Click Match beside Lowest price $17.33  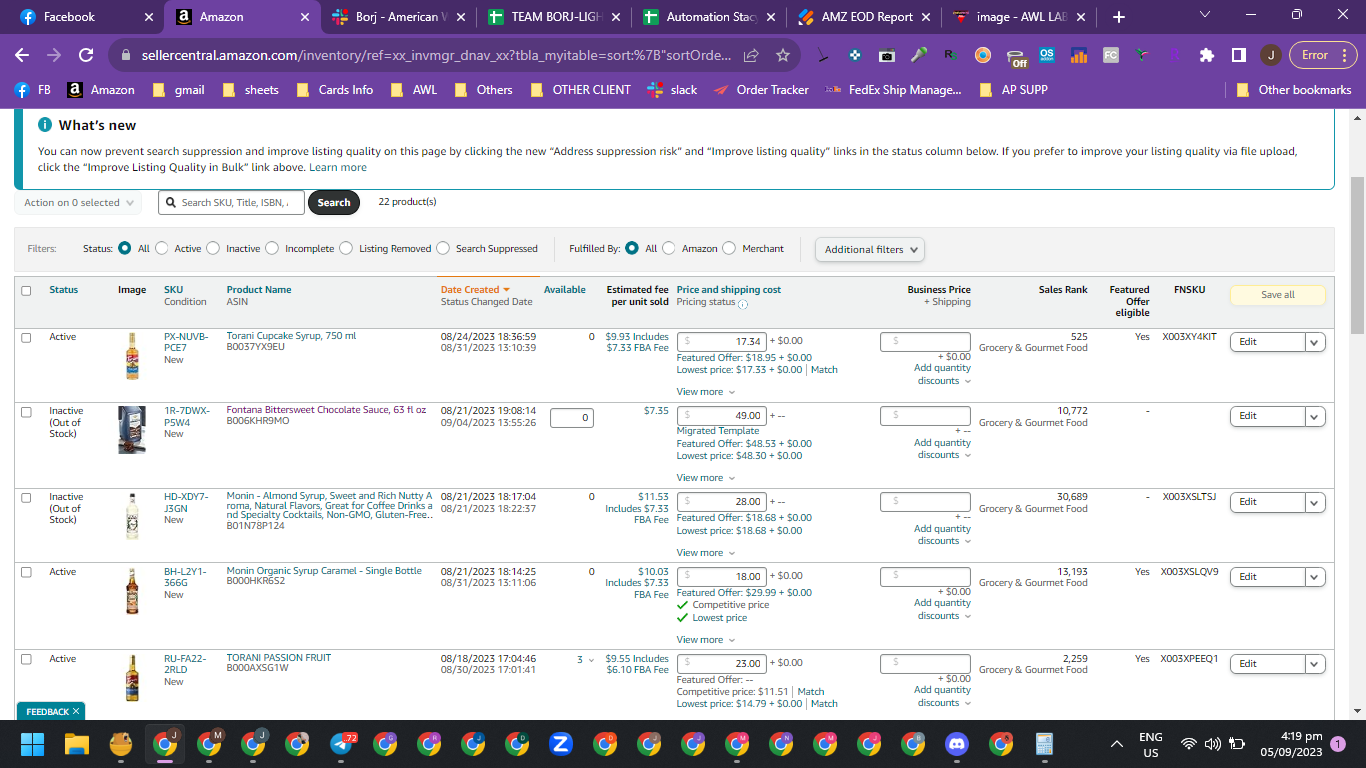[824, 370]
